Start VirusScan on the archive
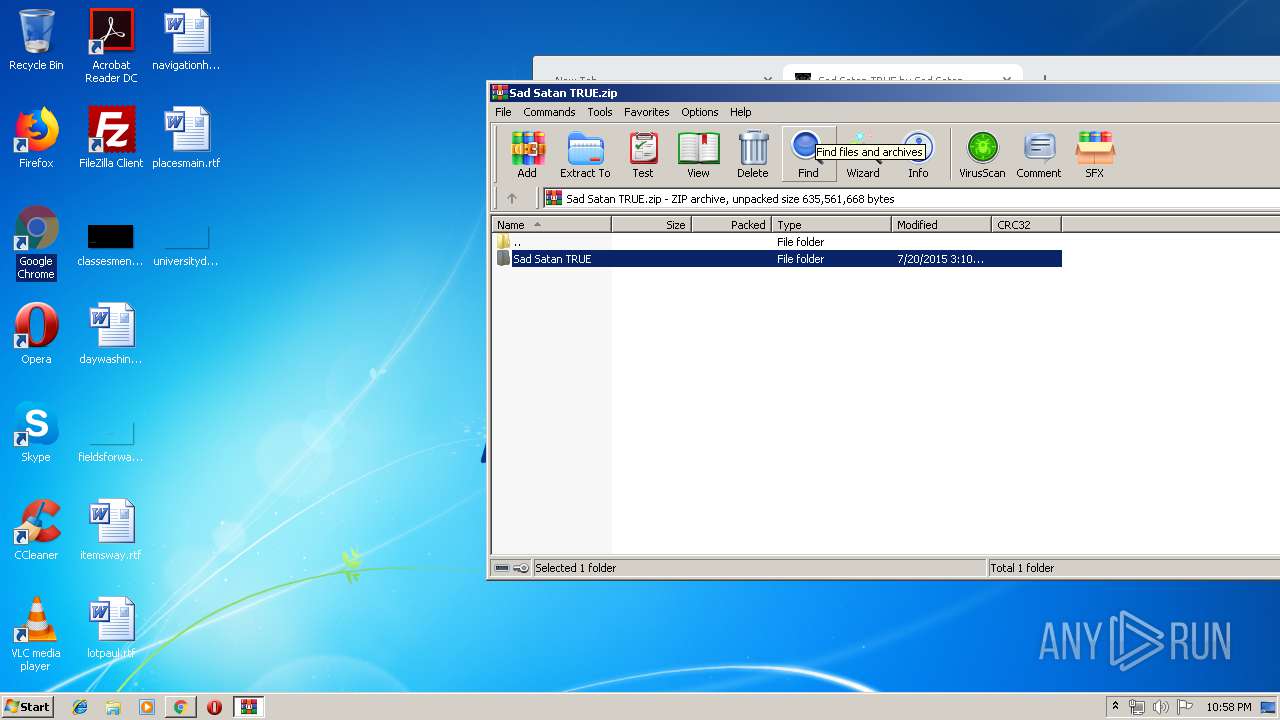 (982, 154)
